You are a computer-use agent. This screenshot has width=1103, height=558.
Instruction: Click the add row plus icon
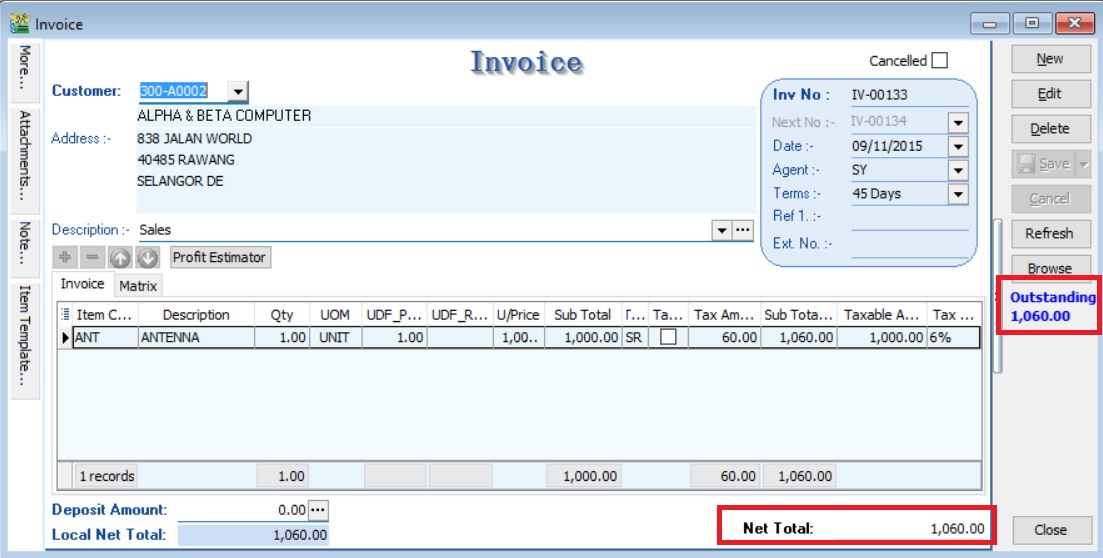point(66,258)
